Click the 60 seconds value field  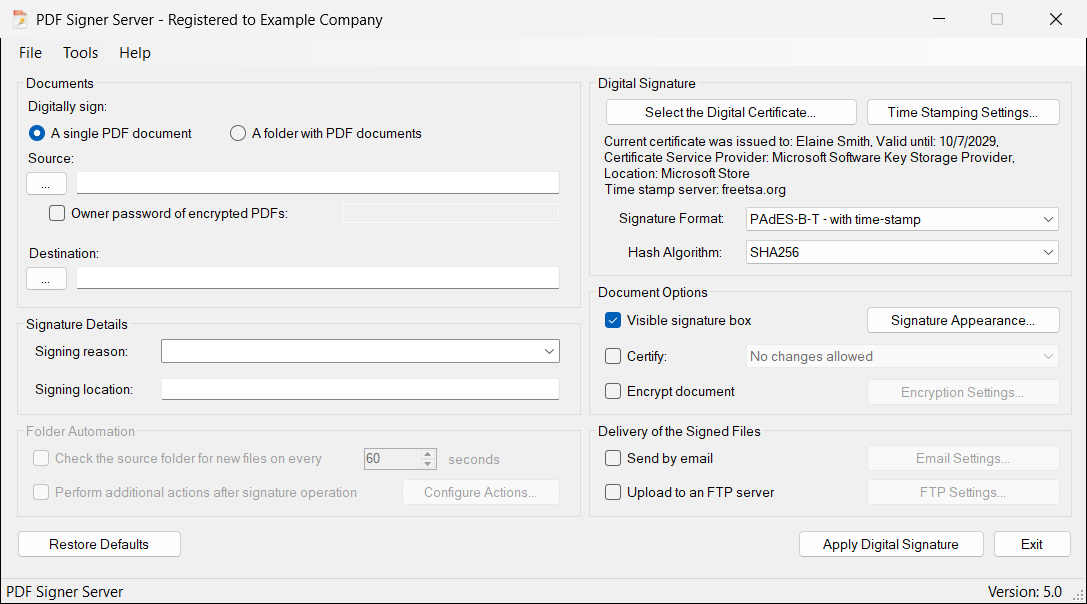[392, 459]
